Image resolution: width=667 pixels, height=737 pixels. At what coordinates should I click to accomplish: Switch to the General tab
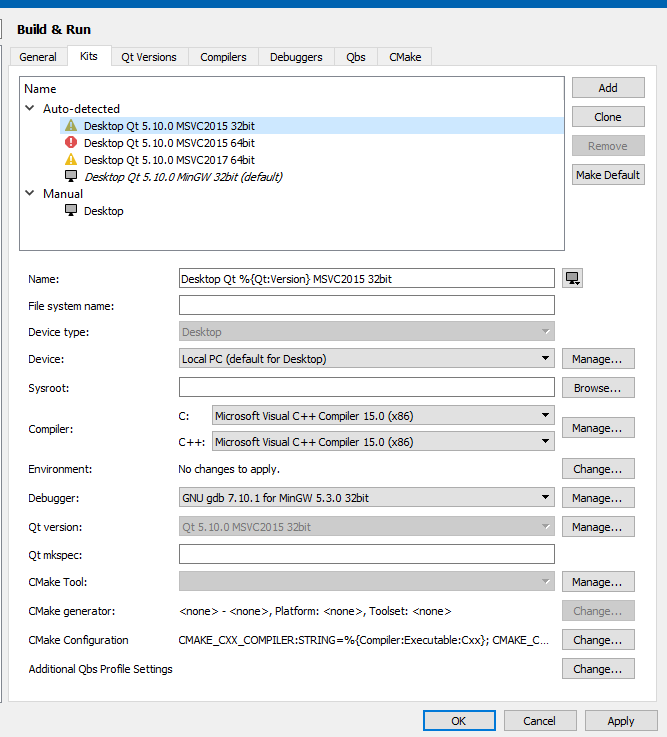pyautogui.click(x=38, y=57)
